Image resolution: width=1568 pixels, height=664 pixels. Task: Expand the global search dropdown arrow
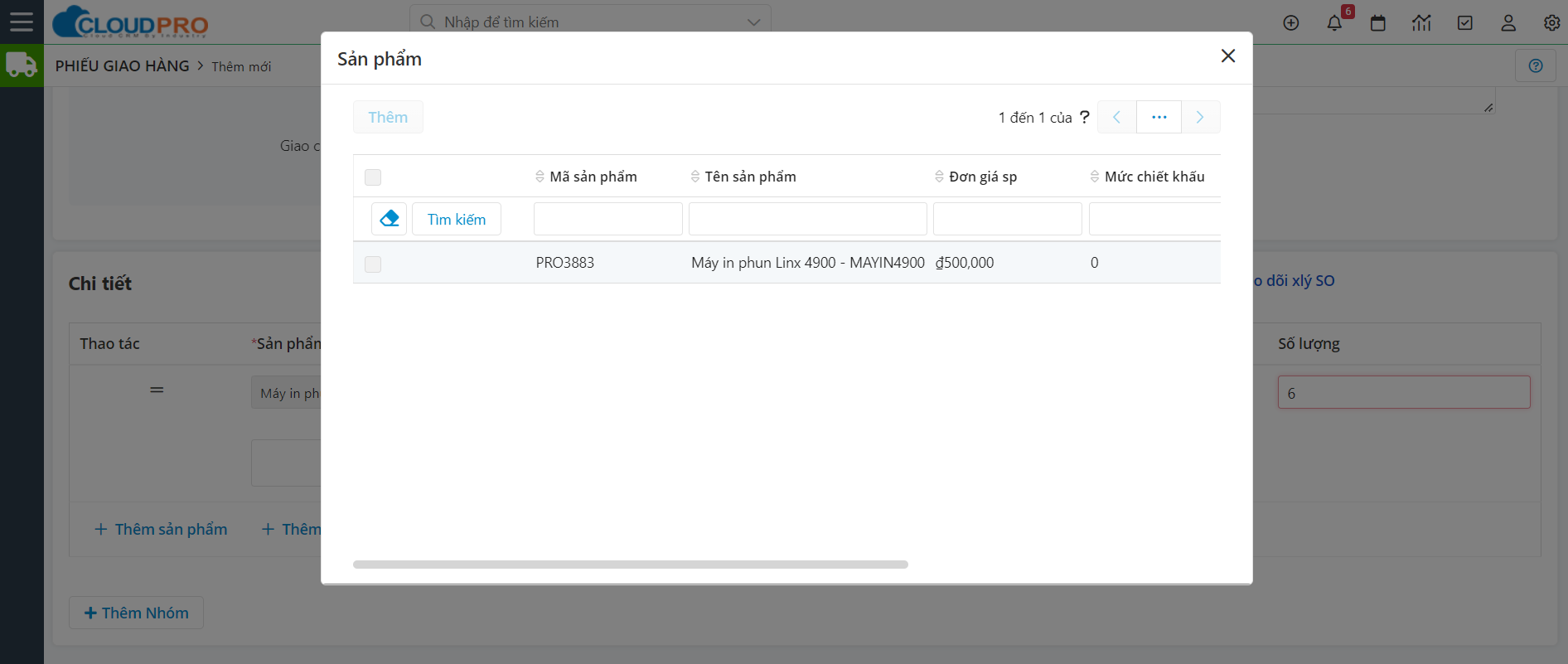click(753, 22)
